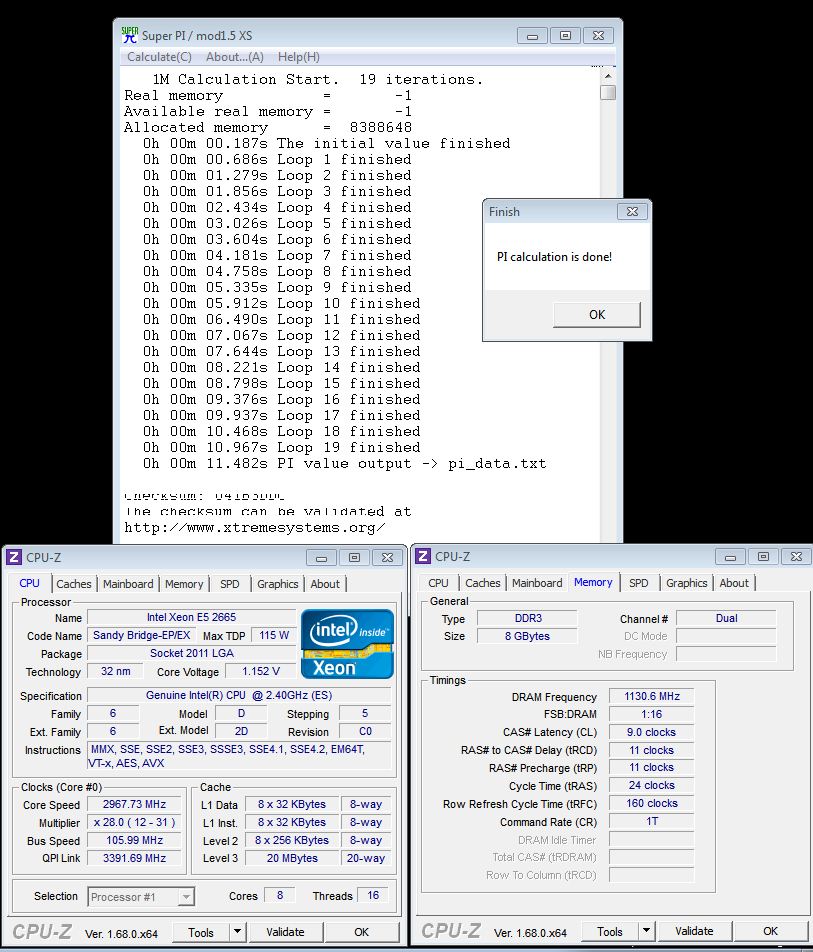Click the Max TDP value 115 W
Viewport: 813px width, 952px height.
coord(274,635)
